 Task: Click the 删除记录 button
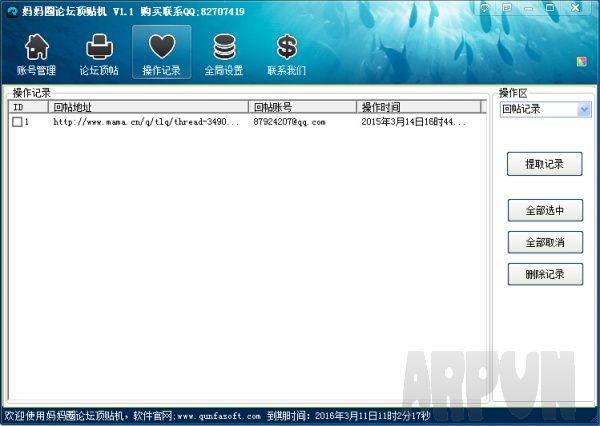[545, 274]
